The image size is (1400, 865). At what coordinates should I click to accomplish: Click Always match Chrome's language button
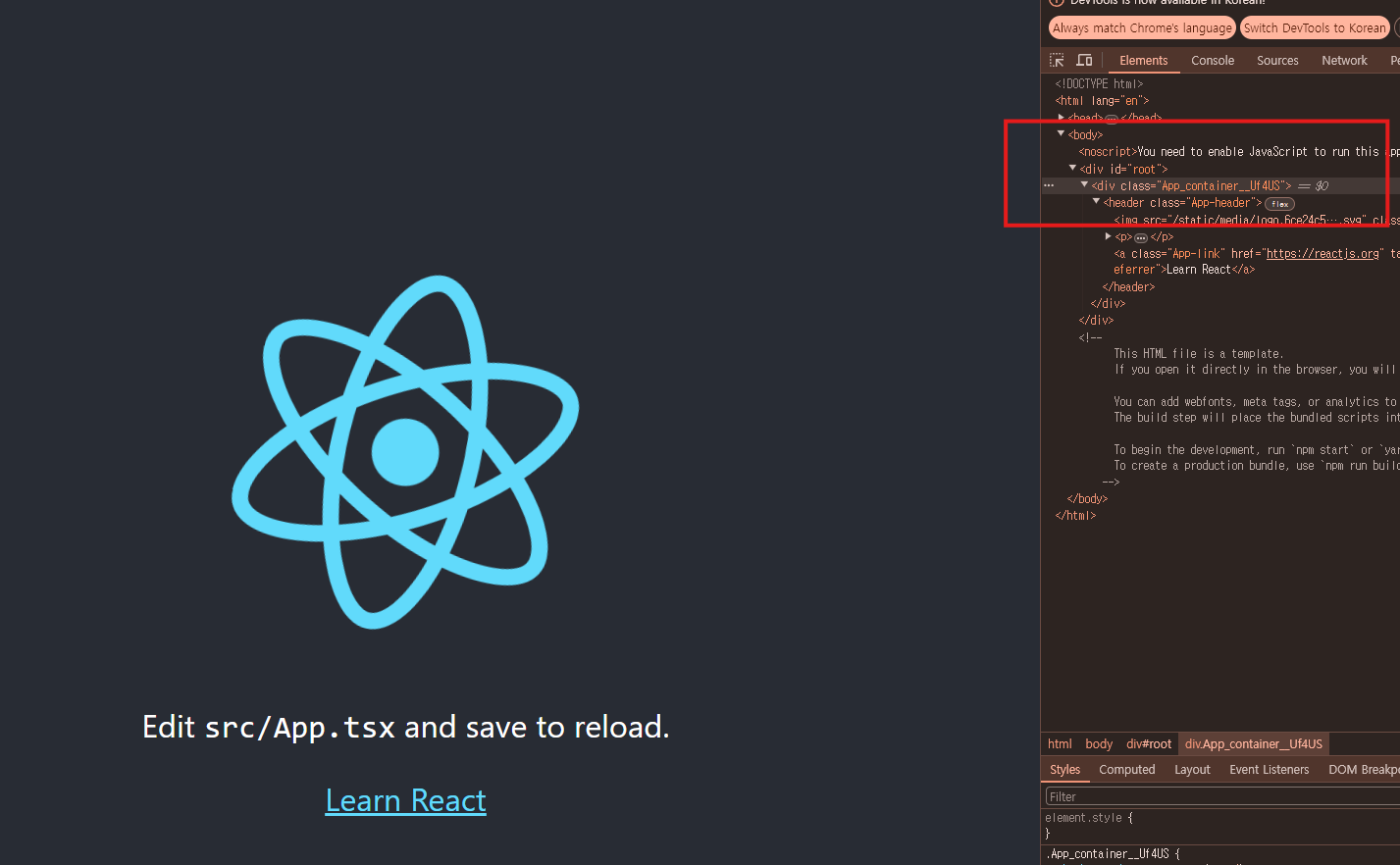(x=1142, y=28)
